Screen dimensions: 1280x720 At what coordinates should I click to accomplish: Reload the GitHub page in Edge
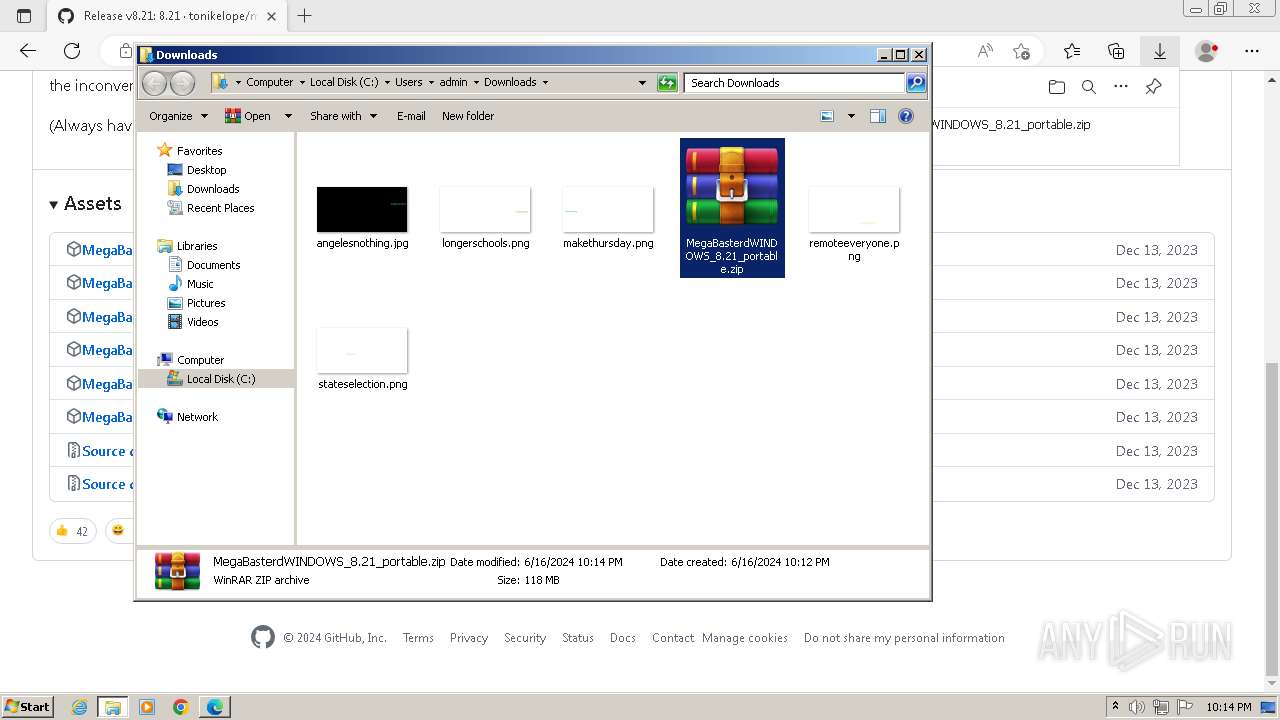(72, 50)
